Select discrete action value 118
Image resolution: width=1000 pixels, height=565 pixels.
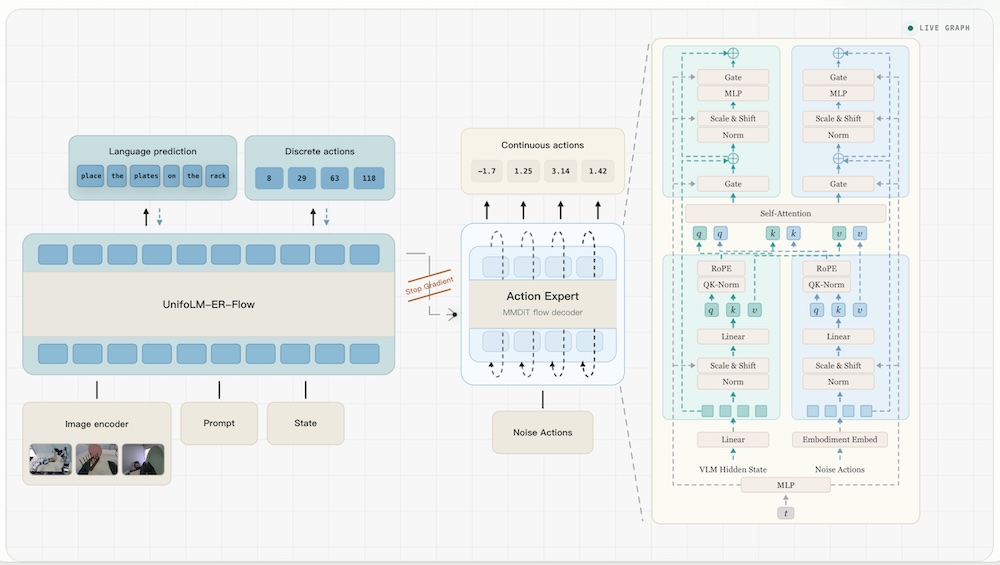pyautogui.click(x=369, y=178)
